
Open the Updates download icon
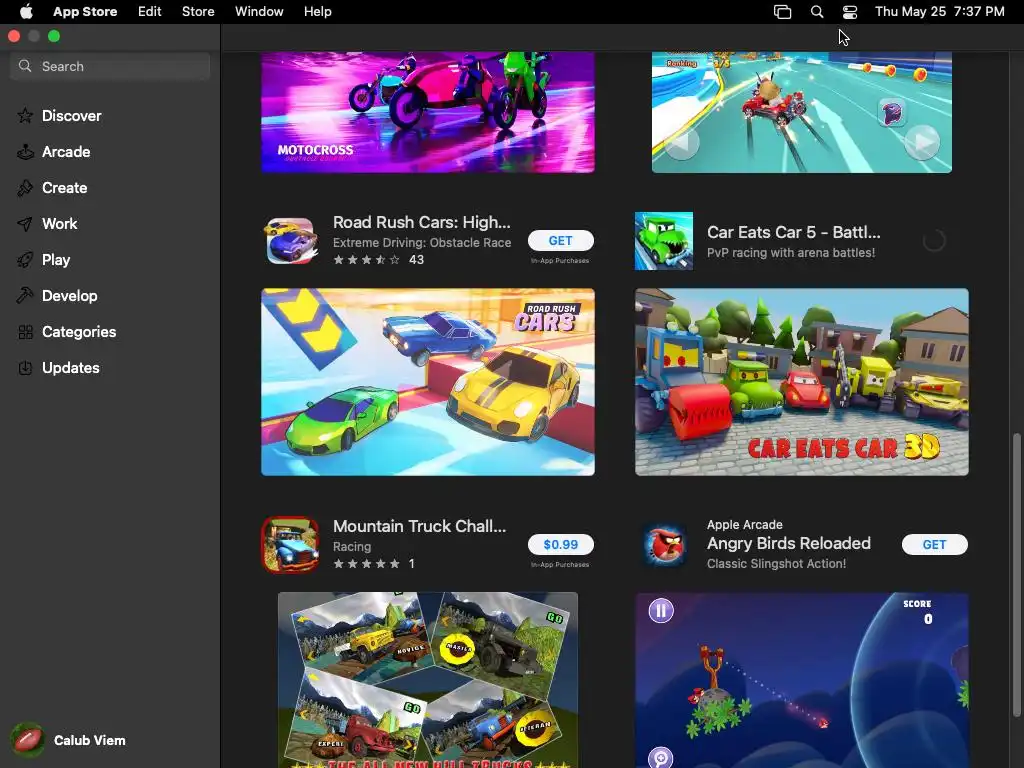(25, 368)
